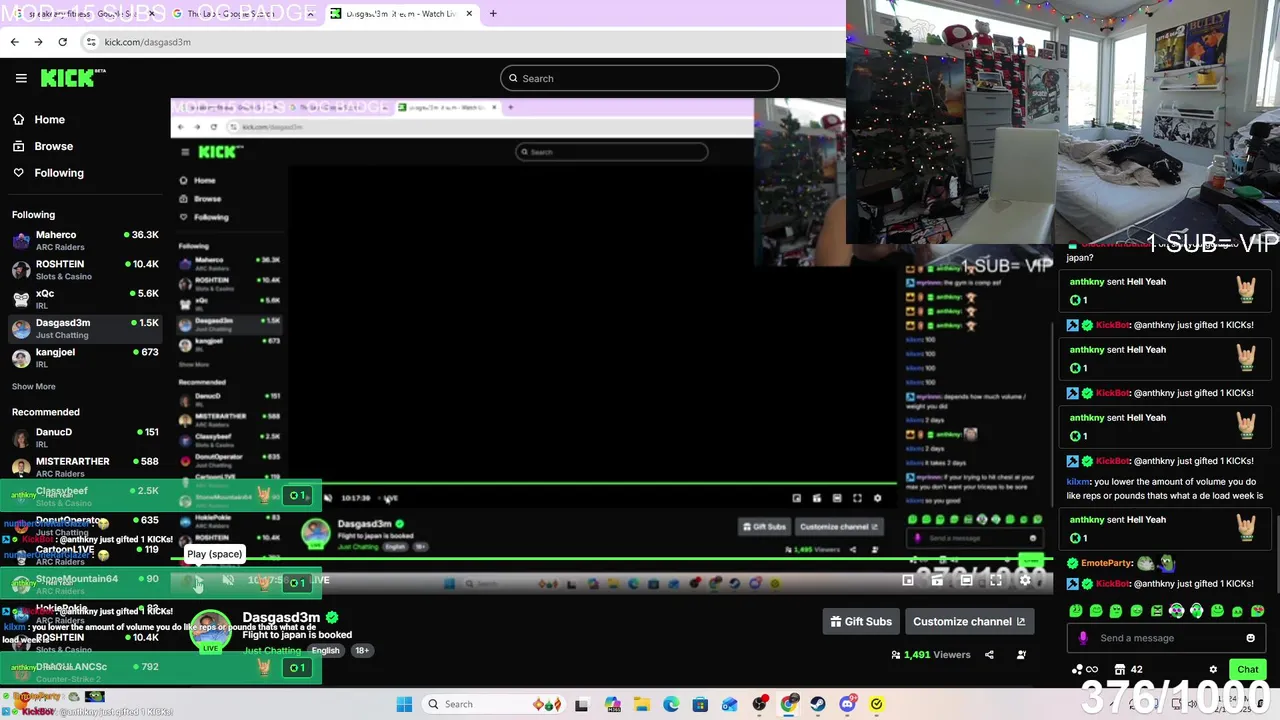Play the stream video
Image resolution: width=1280 pixels, height=720 pixels.
pos(198,580)
